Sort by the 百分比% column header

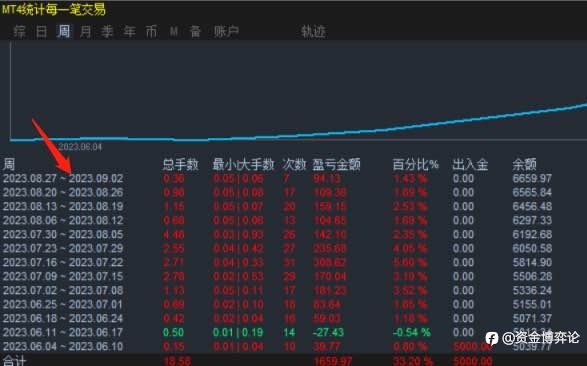click(415, 164)
